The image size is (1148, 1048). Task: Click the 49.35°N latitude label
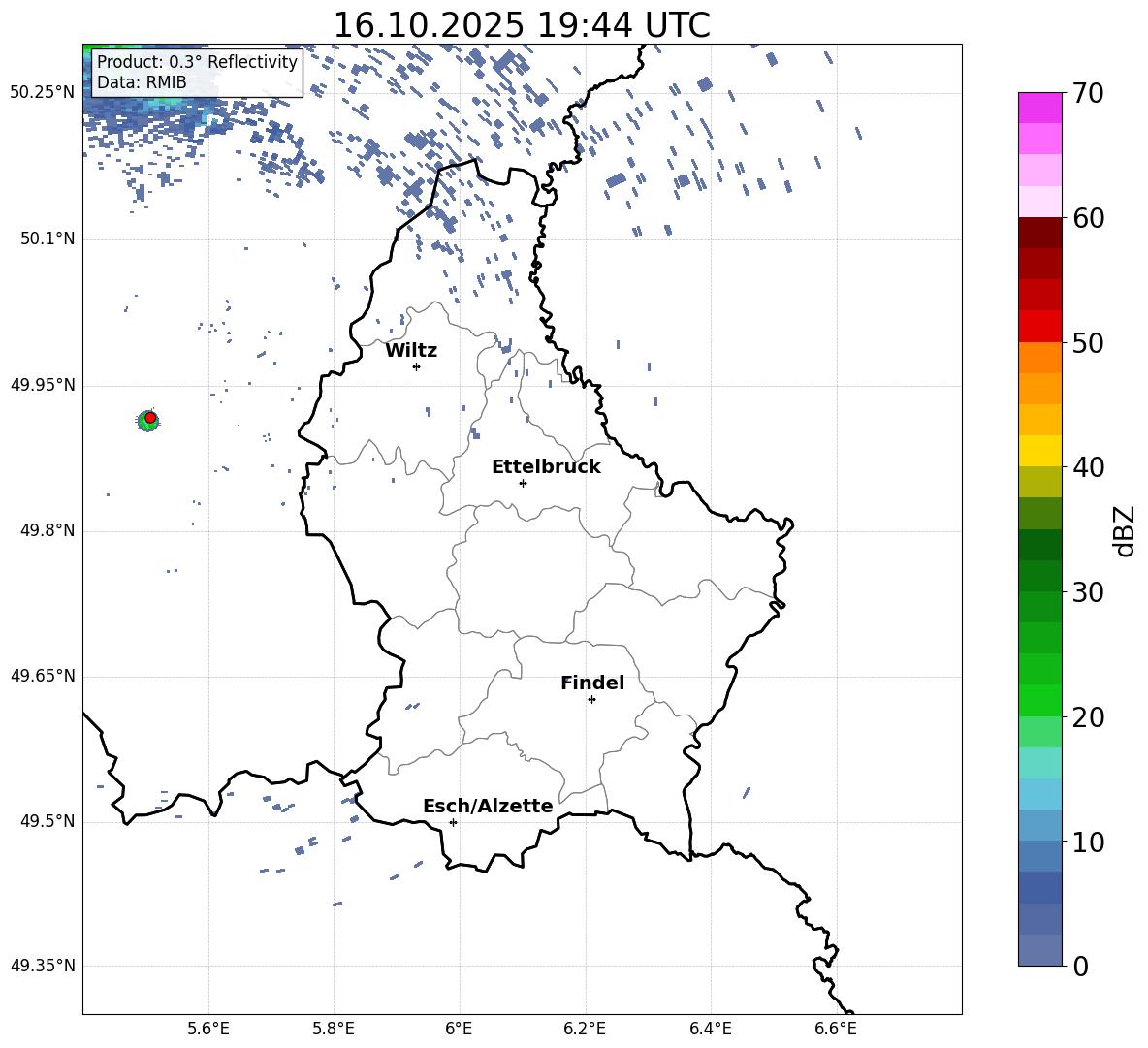[x=43, y=966]
